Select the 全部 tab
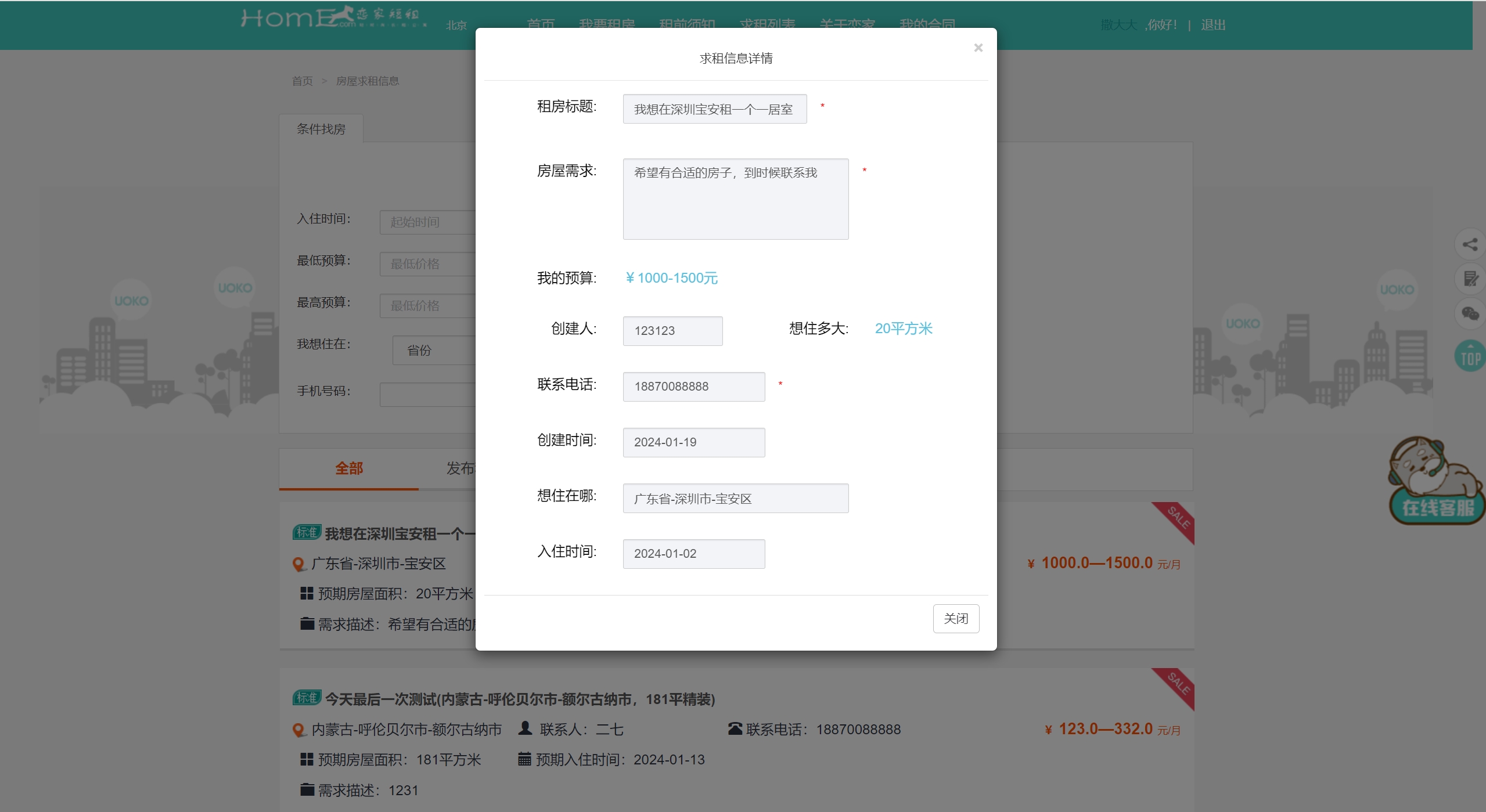Viewport: 1486px width, 812px height. 348,468
